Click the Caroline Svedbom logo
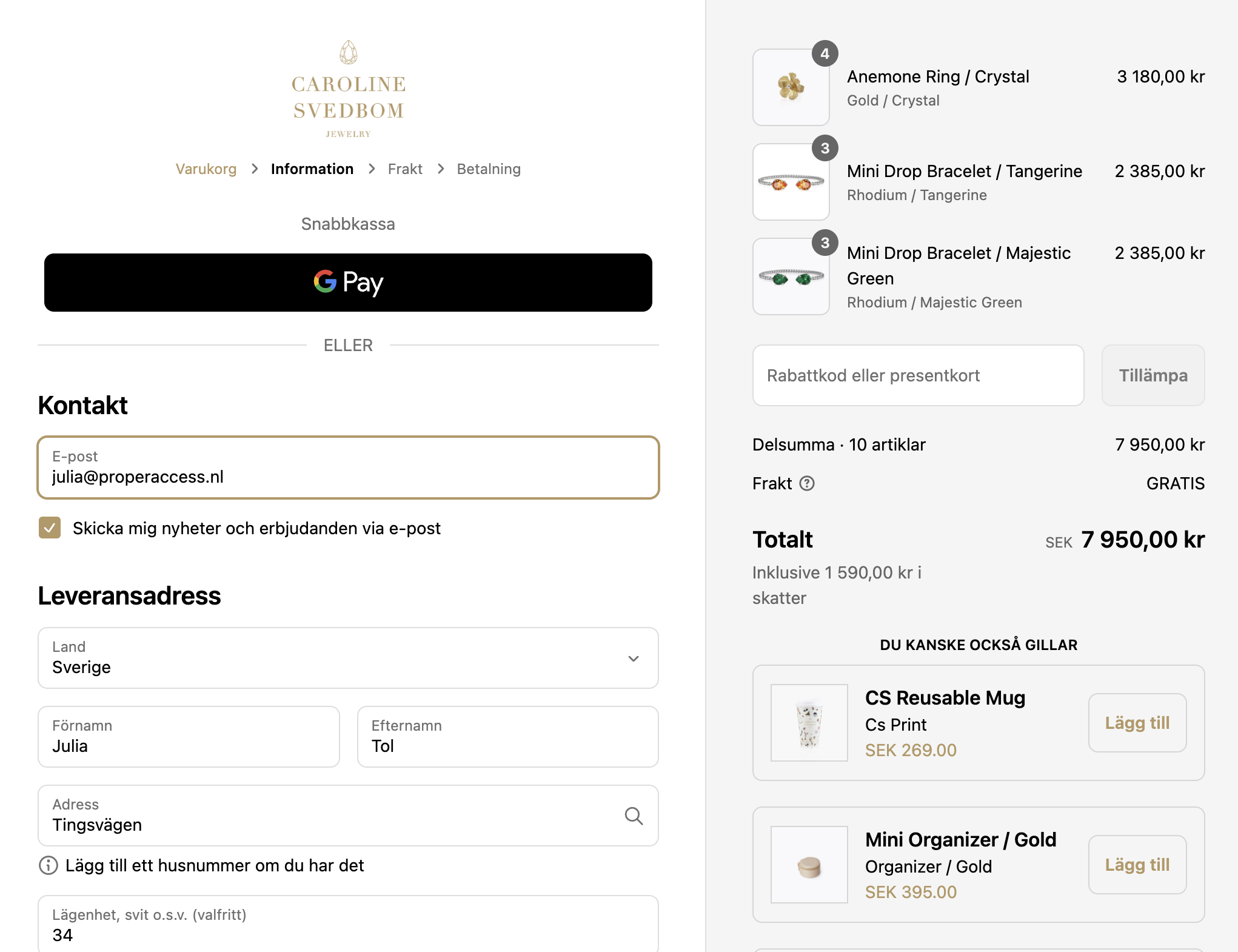 [x=348, y=89]
